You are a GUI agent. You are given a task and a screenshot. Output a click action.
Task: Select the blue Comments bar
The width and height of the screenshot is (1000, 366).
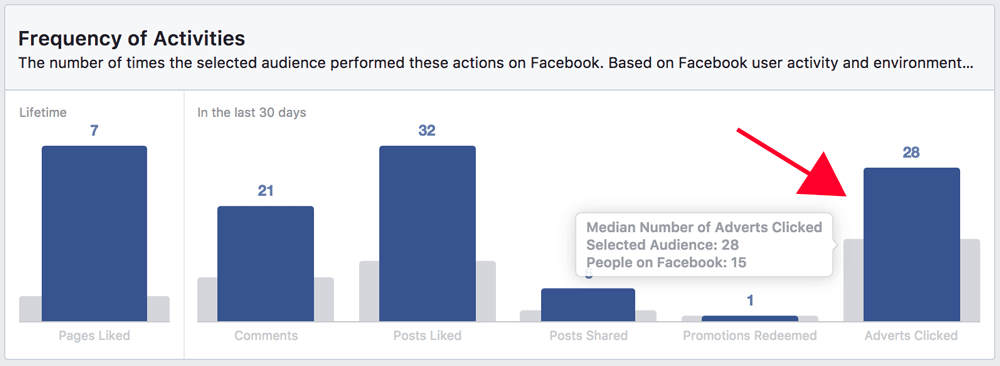(265, 263)
